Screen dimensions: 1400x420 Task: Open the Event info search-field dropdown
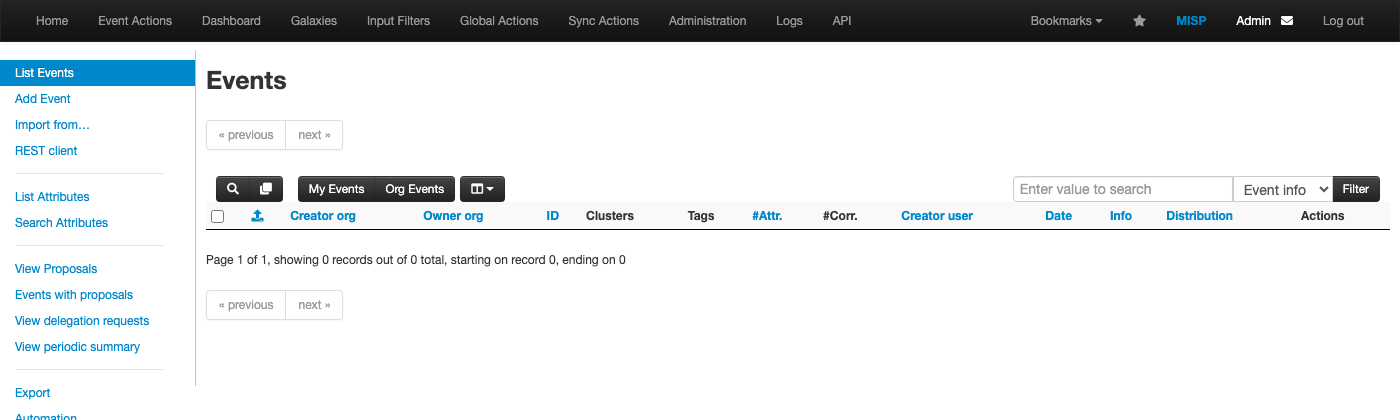[1283, 189]
